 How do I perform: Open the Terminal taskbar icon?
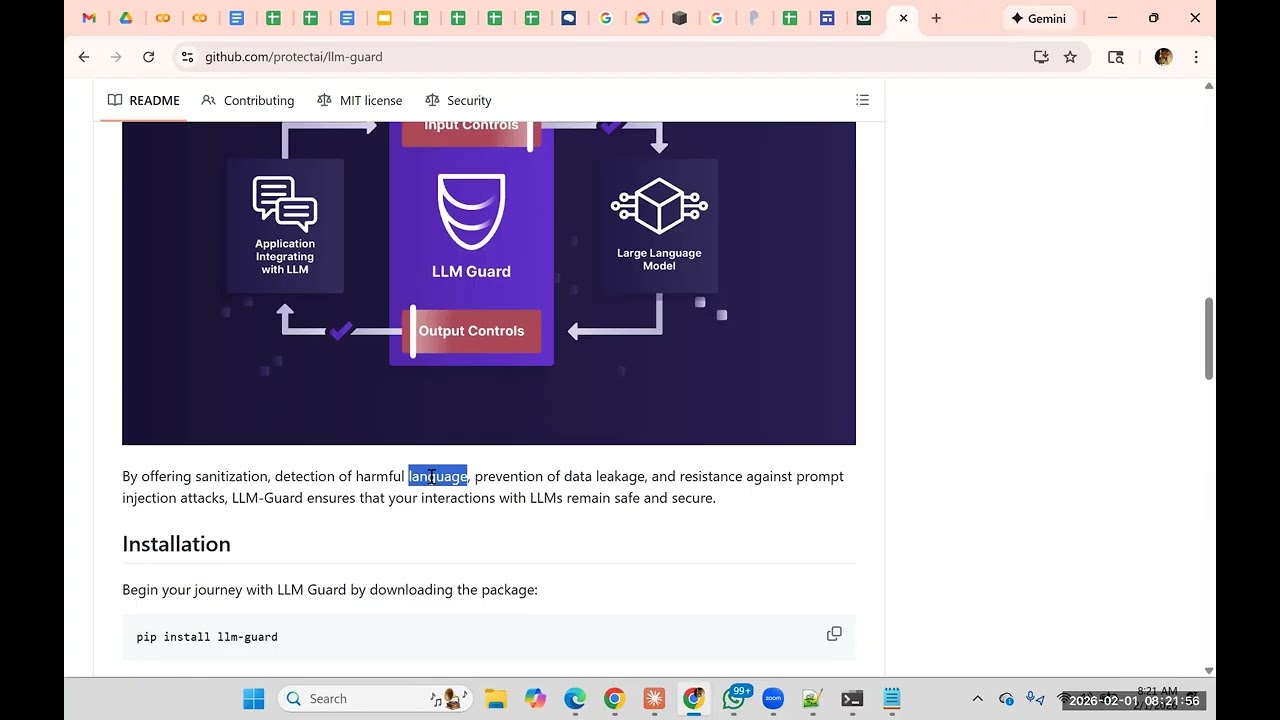pos(852,699)
